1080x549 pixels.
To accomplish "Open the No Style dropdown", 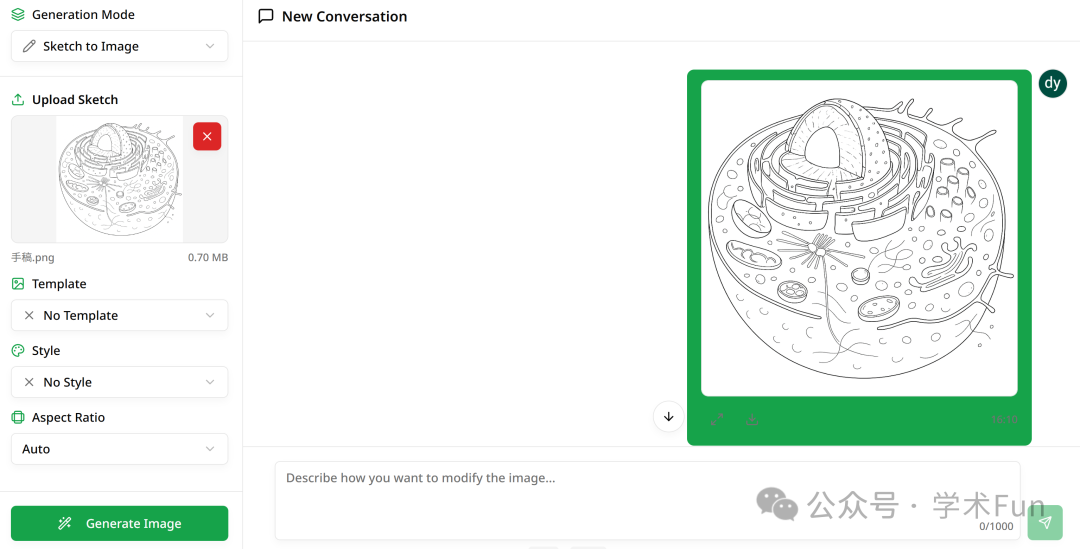I will [119, 382].
